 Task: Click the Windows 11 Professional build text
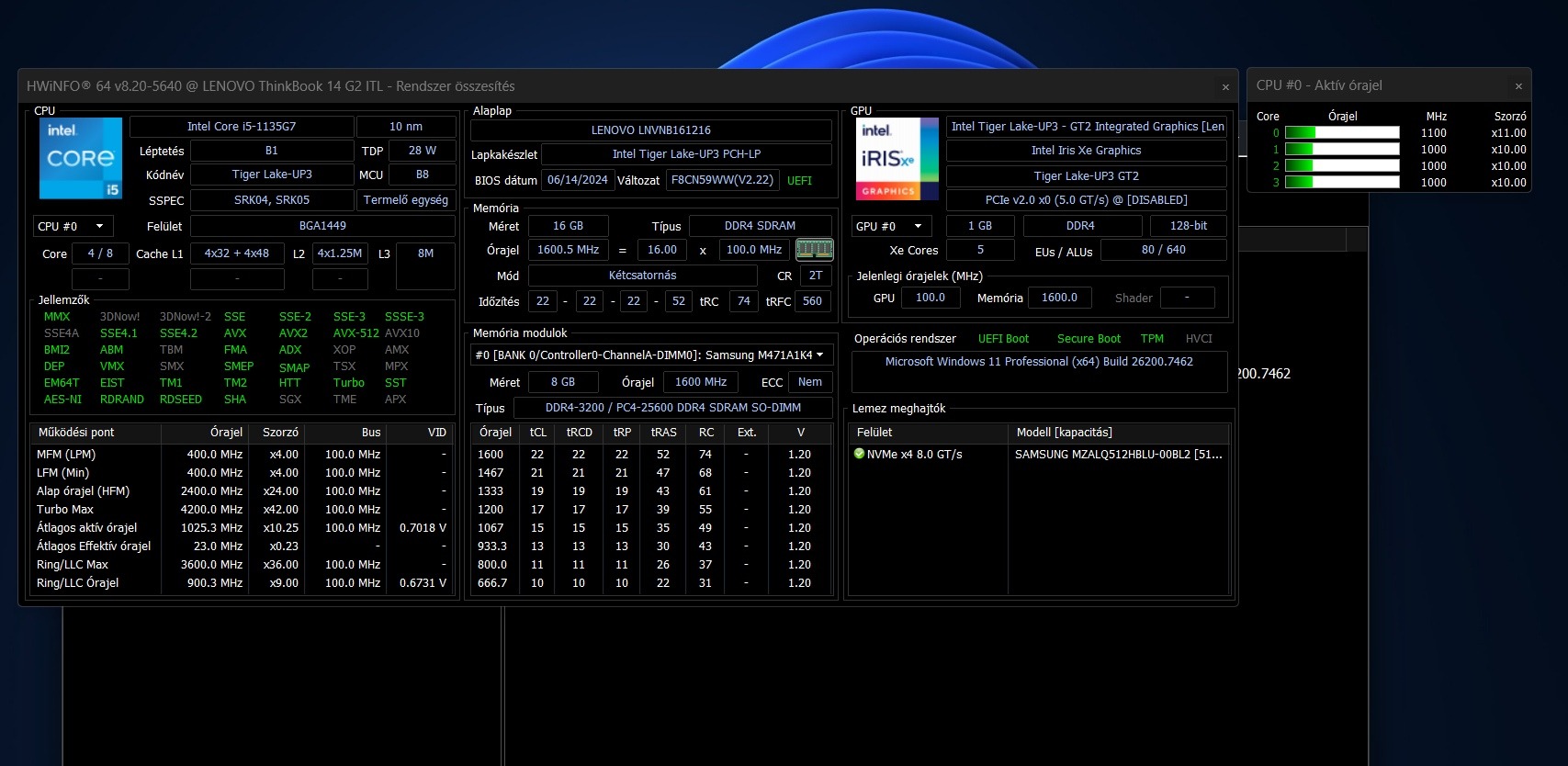pos(1039,362)
